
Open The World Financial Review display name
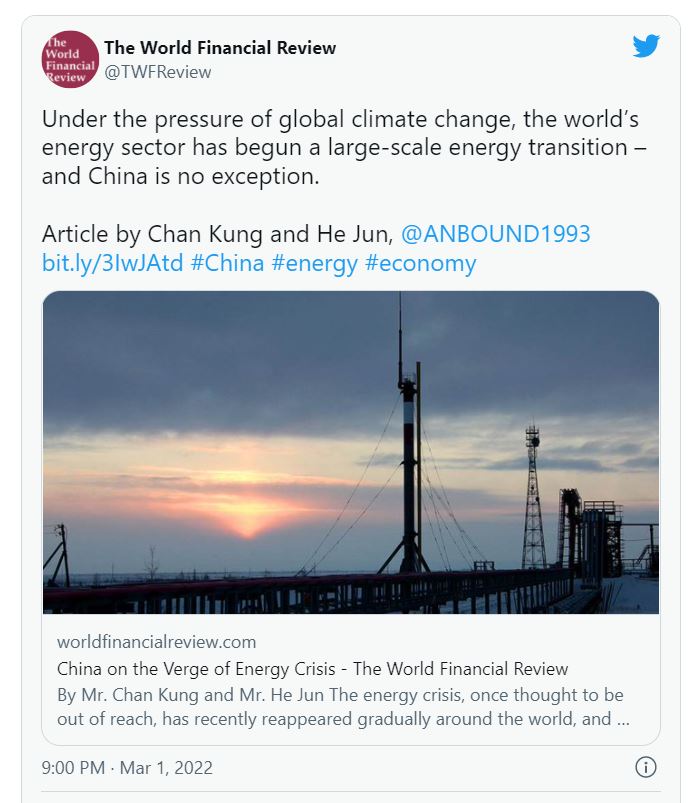tap(220, 48)
